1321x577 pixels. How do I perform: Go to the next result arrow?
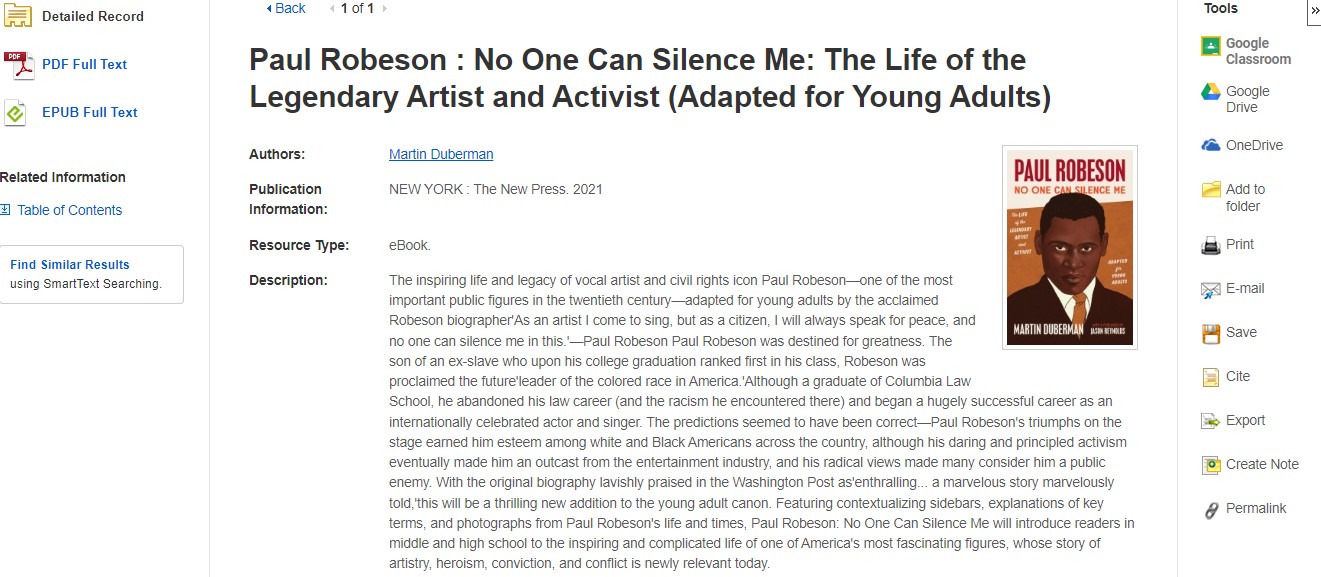385,9
